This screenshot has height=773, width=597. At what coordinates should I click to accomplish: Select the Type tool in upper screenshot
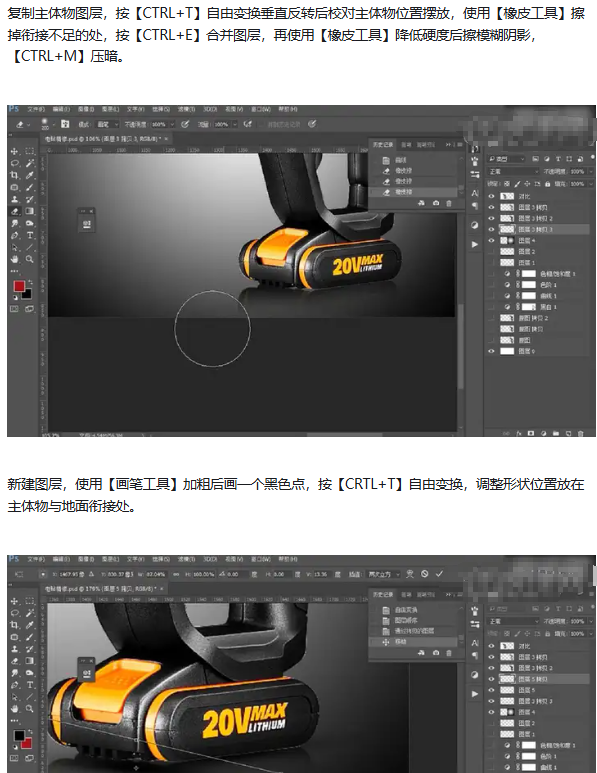[x=30, y=235]
